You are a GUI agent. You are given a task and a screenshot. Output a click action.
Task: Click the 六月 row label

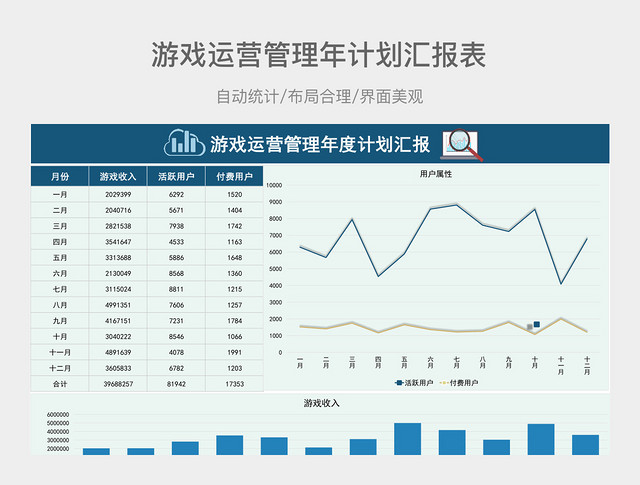[x=60, y=274]
